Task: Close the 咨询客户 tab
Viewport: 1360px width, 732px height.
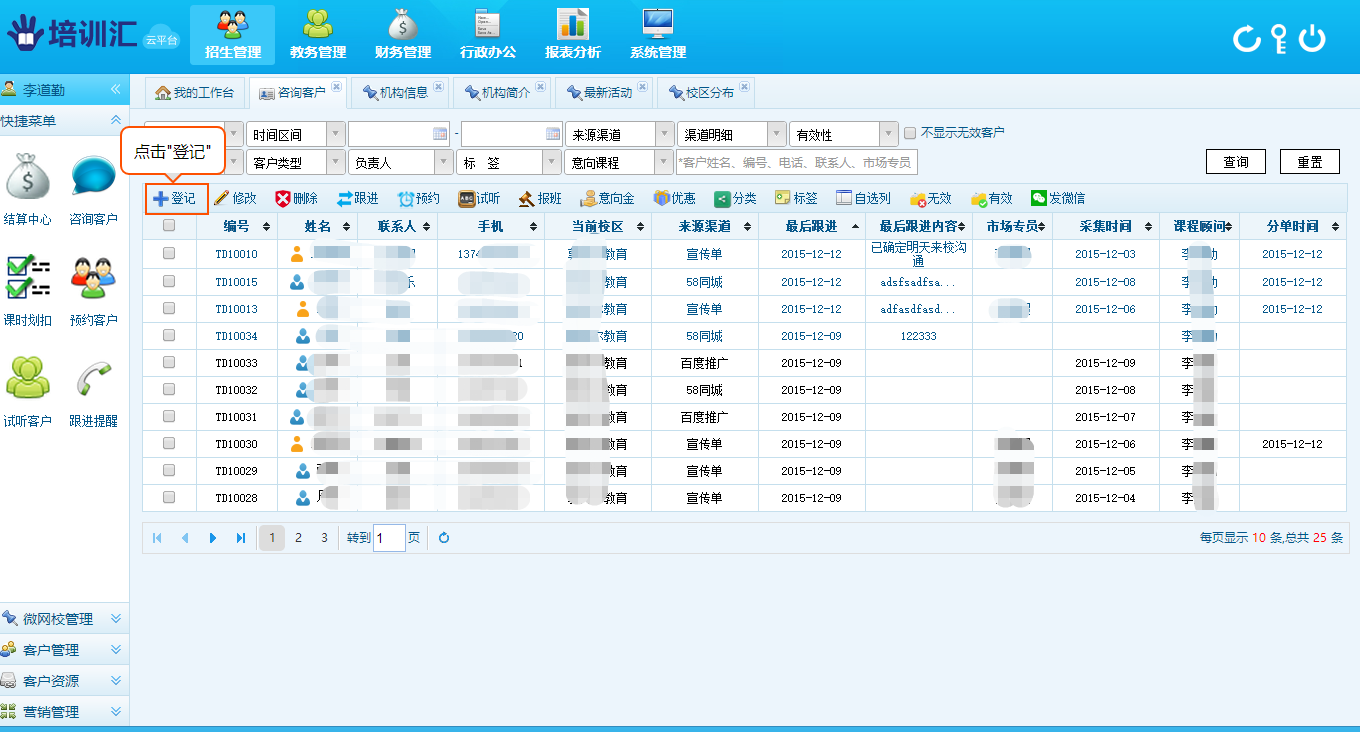Action: (336, 87)
